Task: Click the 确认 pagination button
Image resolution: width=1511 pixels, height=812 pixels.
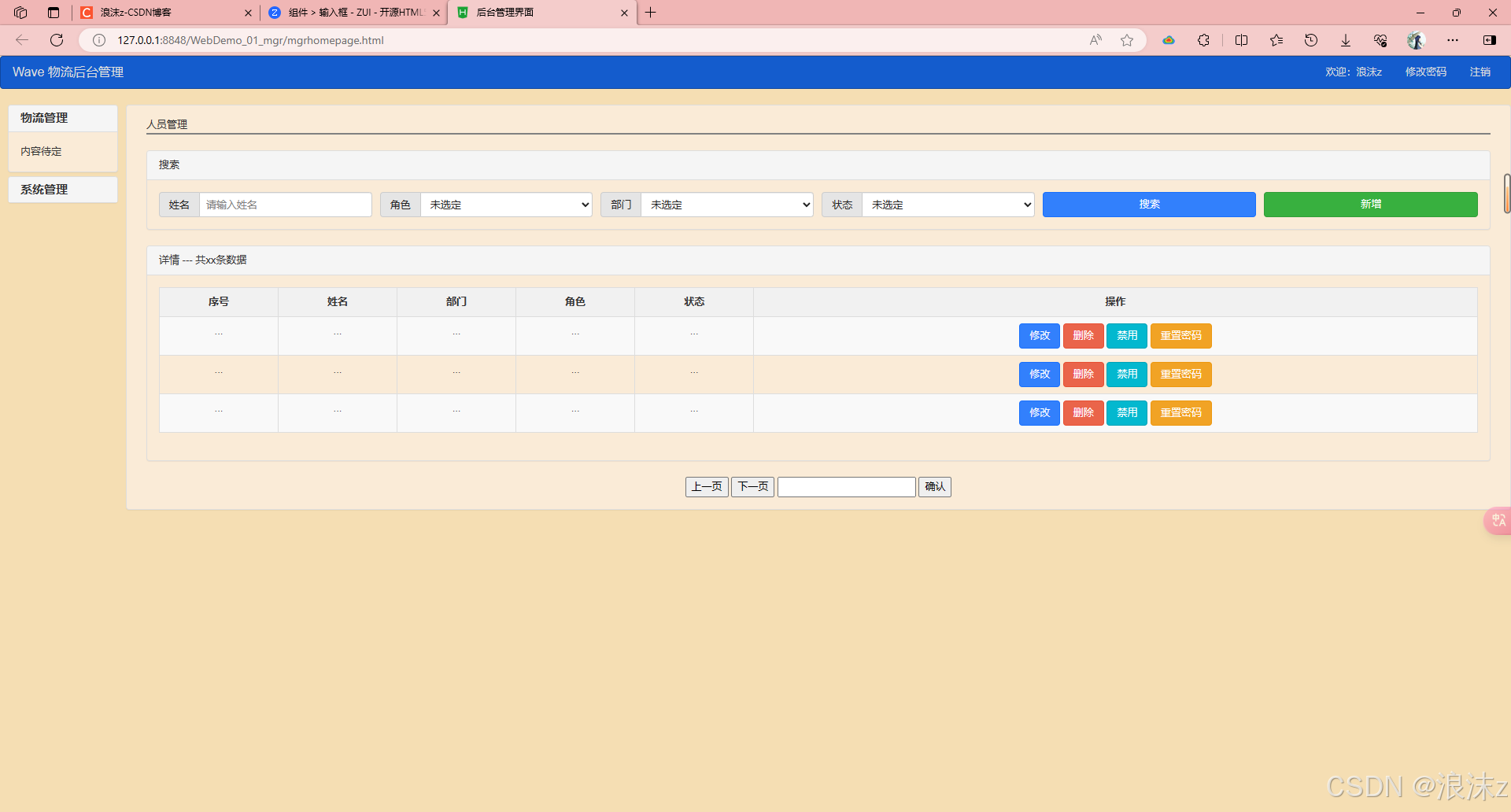Action: (x=935, y=487)
